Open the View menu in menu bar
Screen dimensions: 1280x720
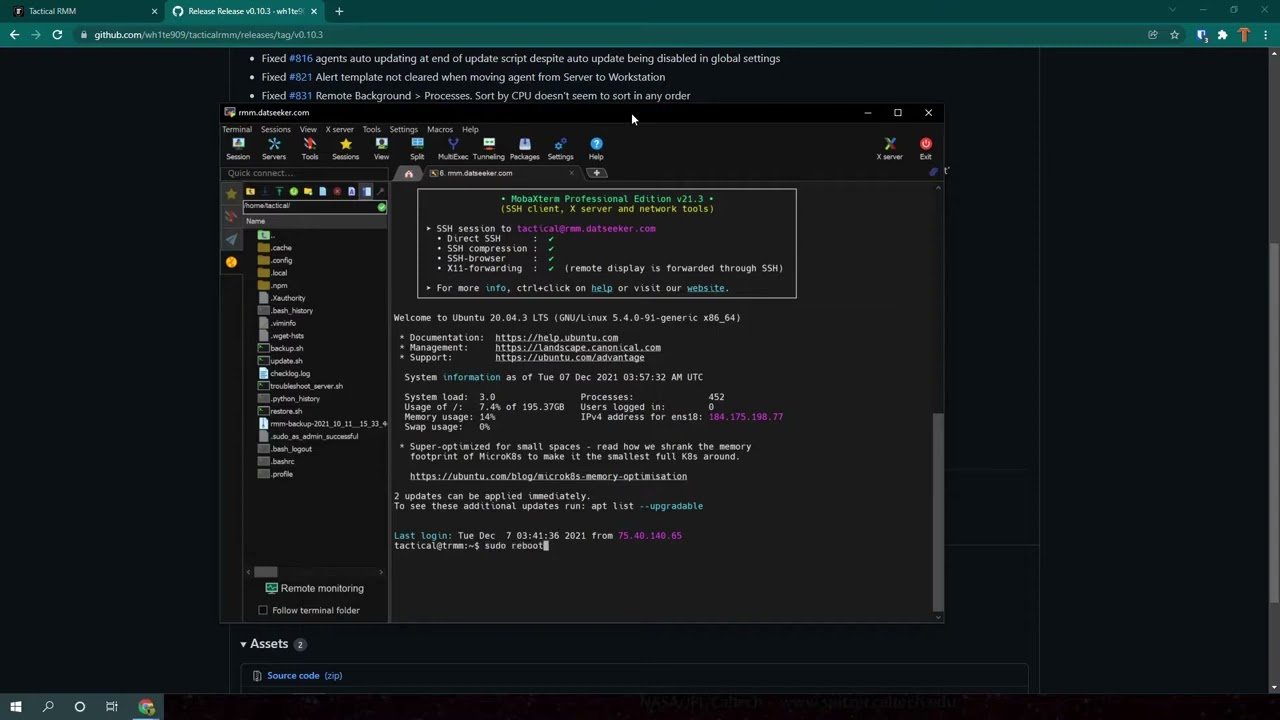click(x=308, y=129)
